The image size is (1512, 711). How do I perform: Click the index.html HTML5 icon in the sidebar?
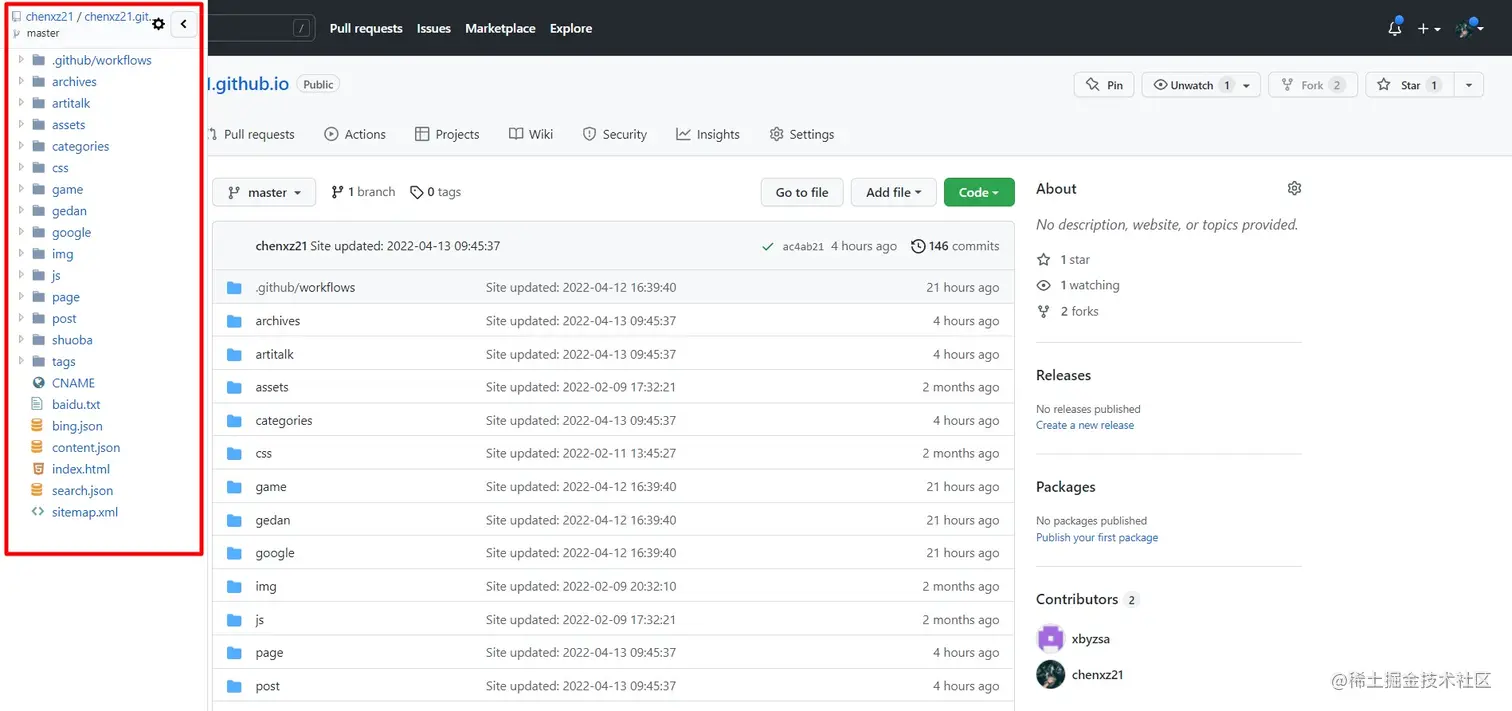[38, 469]
